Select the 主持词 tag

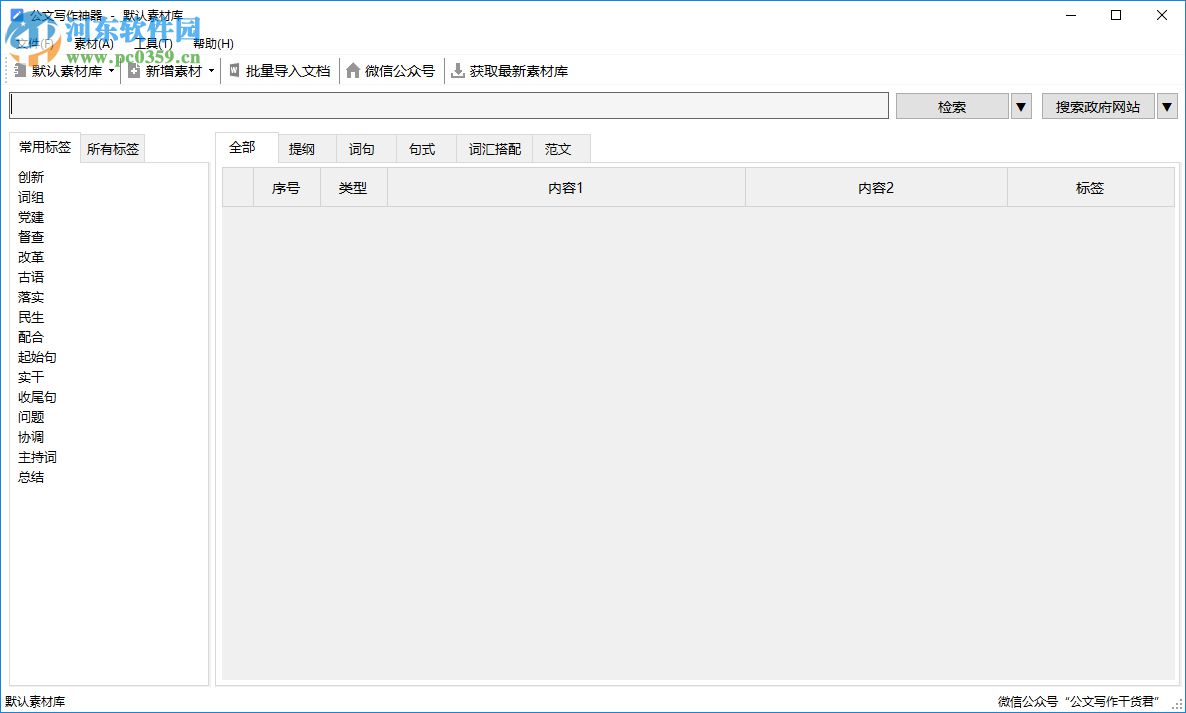coord(37,457)
